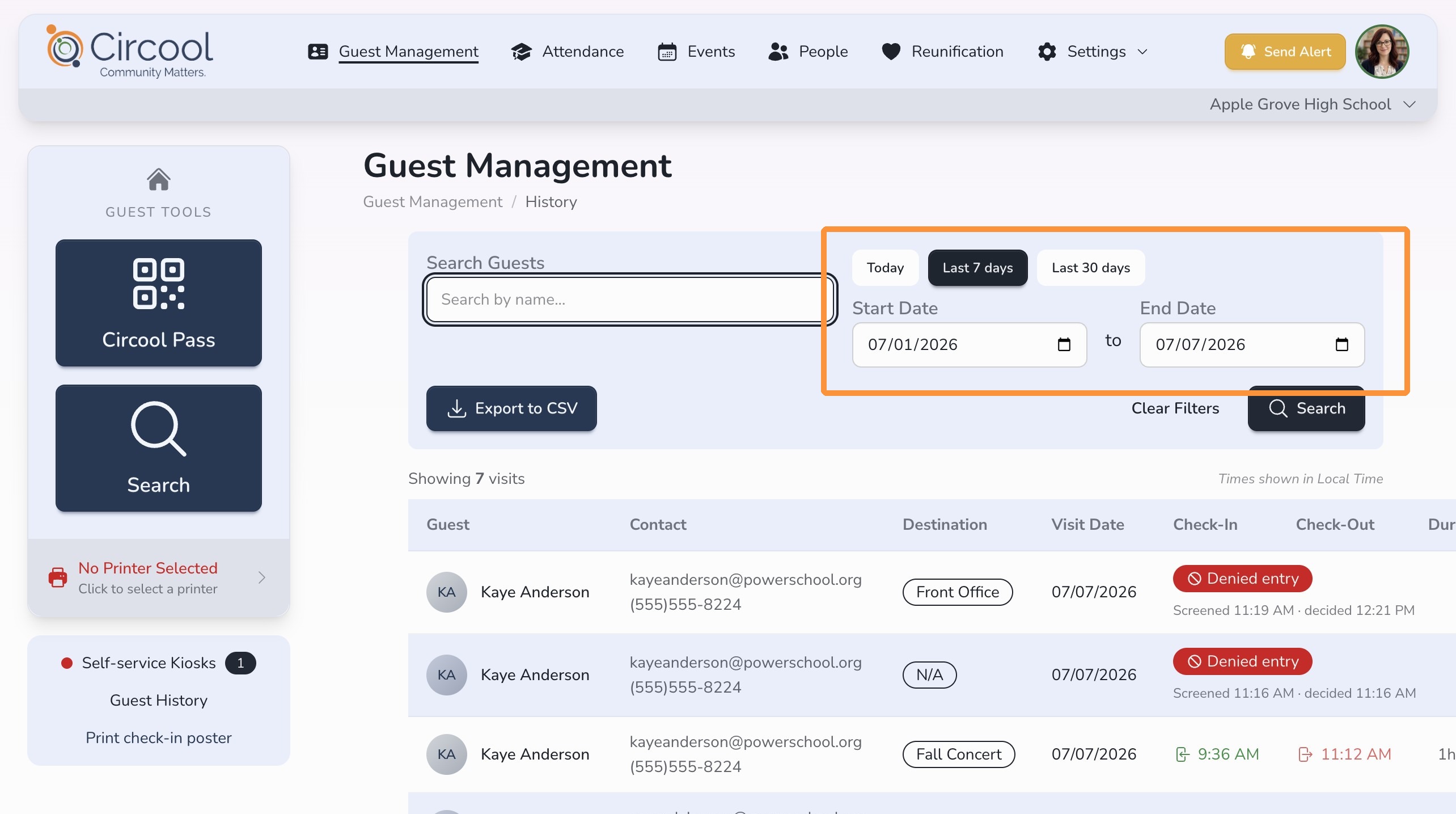Screen dimensions: 1456x814
Task: Click the History breadcrumb text
Action: pos(551,202)
